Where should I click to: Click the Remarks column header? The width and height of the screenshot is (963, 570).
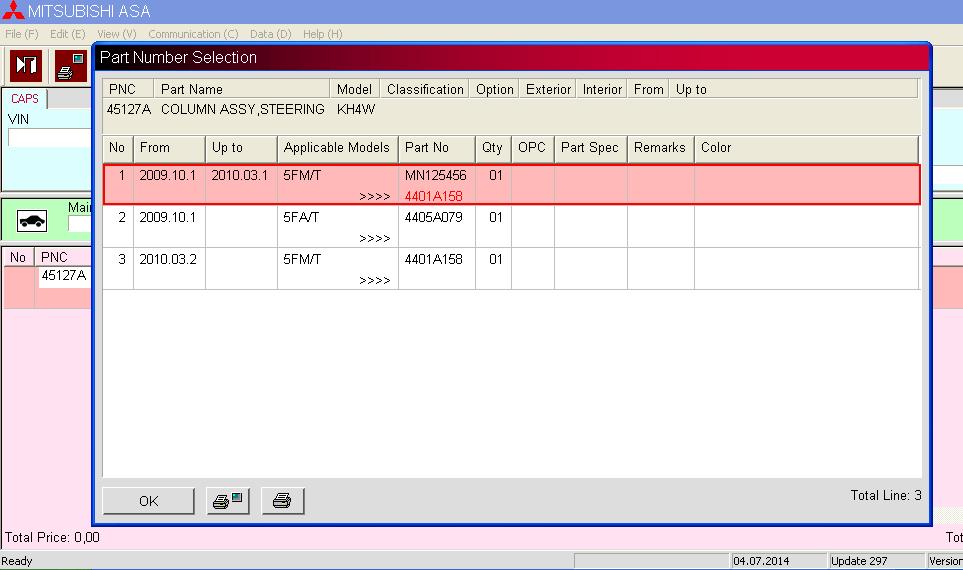point(659,148)
